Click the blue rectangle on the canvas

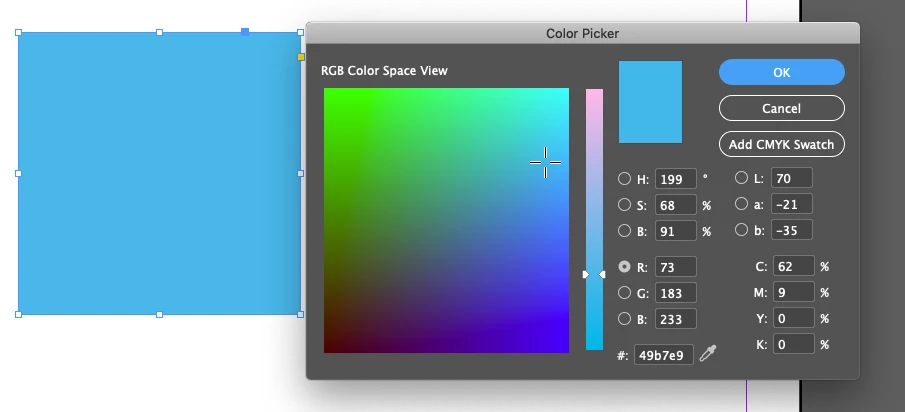[159, 173]
